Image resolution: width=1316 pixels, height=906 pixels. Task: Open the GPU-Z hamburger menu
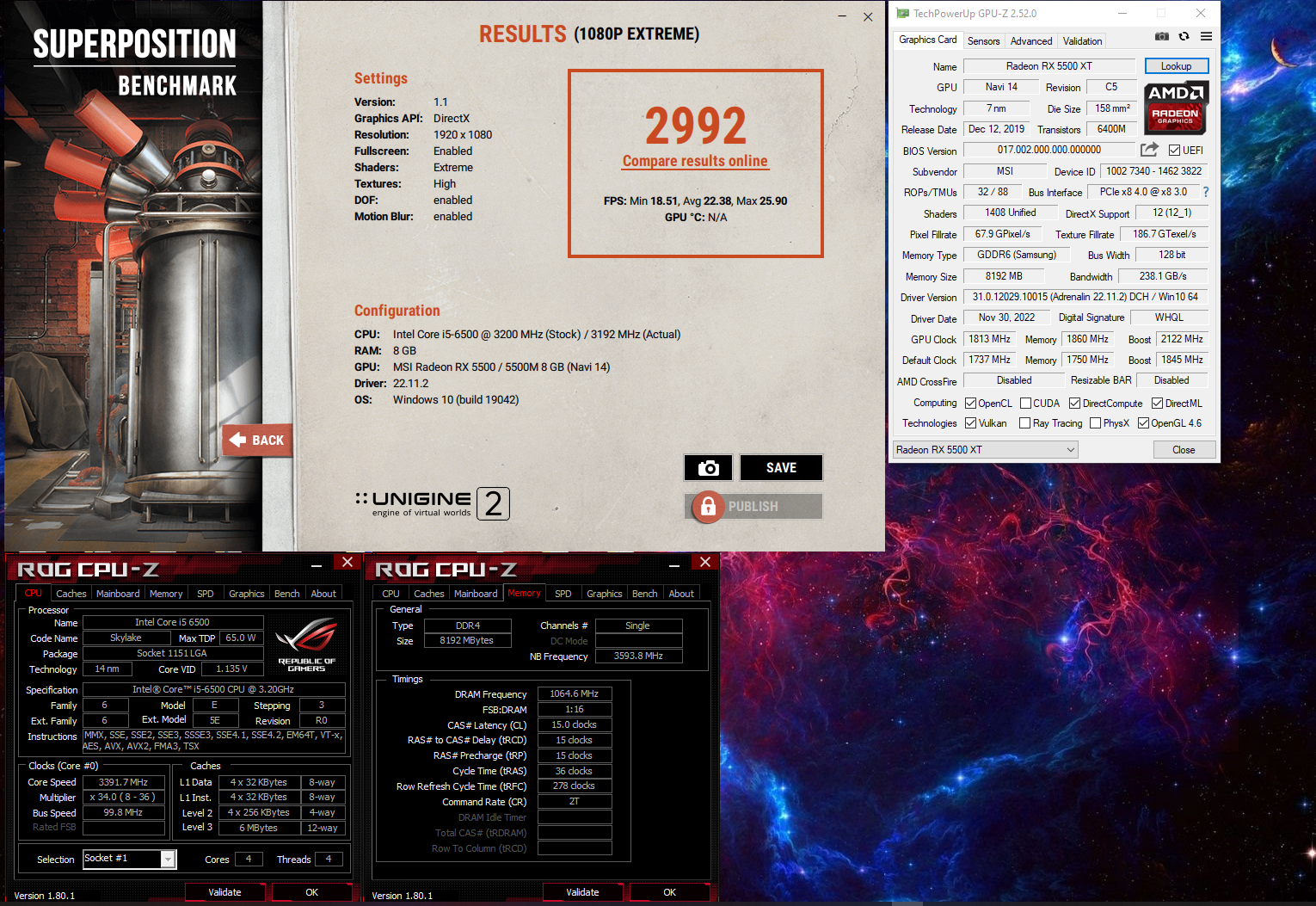click(1207, 36)
